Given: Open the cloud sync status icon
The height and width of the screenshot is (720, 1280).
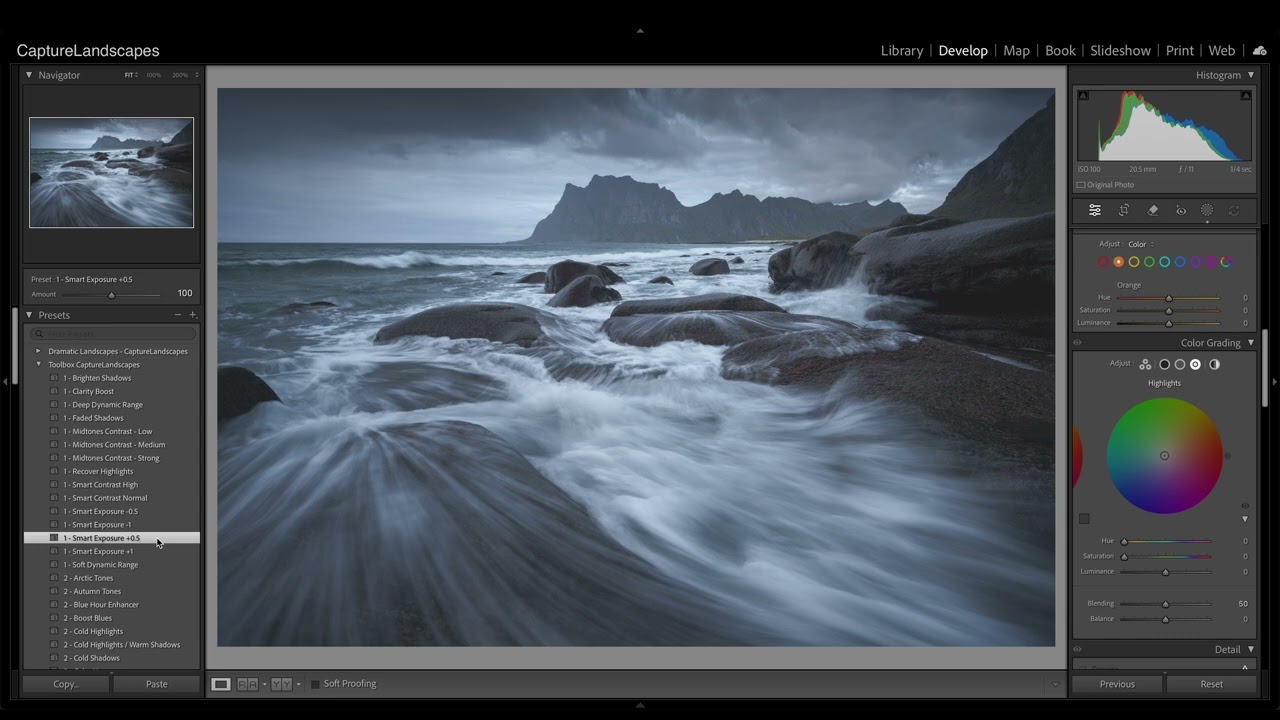Looking at the screenshot, I should pyautogui.click(x=1260, y=50).
